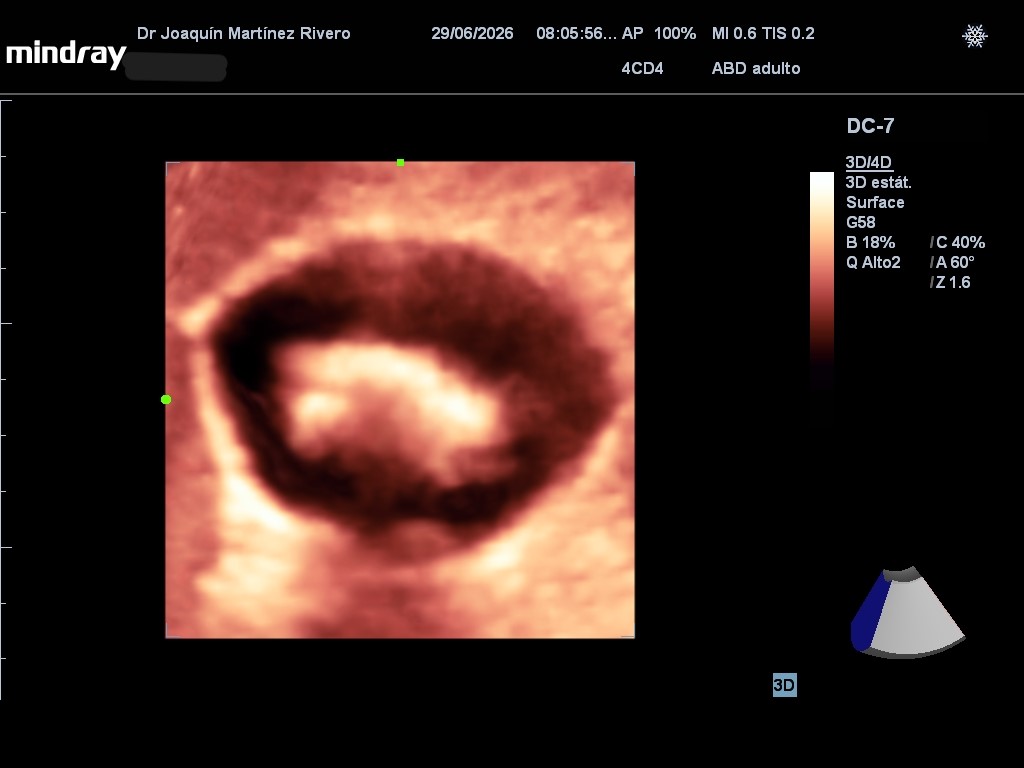1024x768 pixels.
Task: Click the Mindray logo
Action: 66,55
